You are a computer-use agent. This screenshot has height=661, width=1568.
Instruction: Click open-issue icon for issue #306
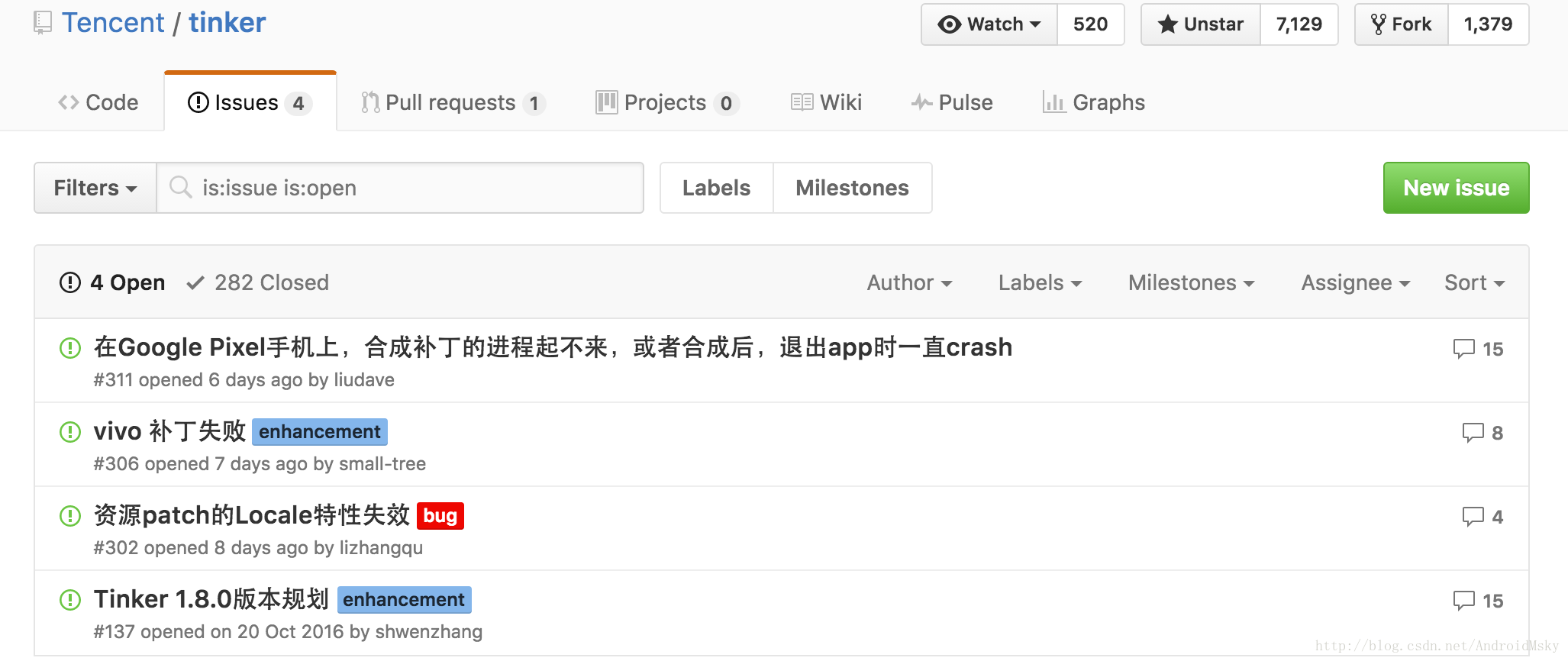coord(70,432)
